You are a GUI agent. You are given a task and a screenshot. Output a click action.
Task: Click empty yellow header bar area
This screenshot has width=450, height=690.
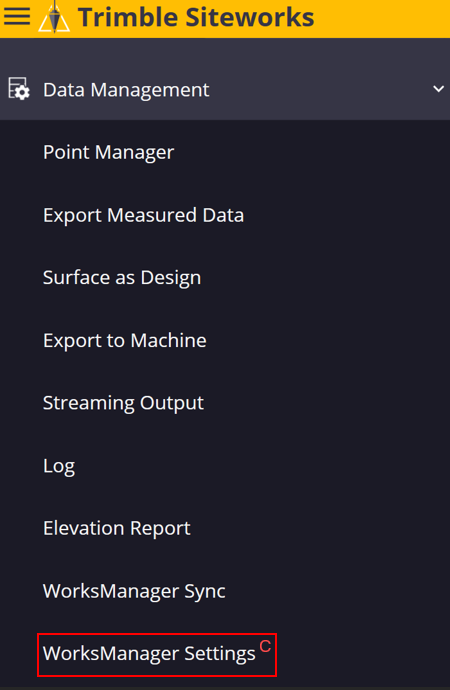click(382, 18)
